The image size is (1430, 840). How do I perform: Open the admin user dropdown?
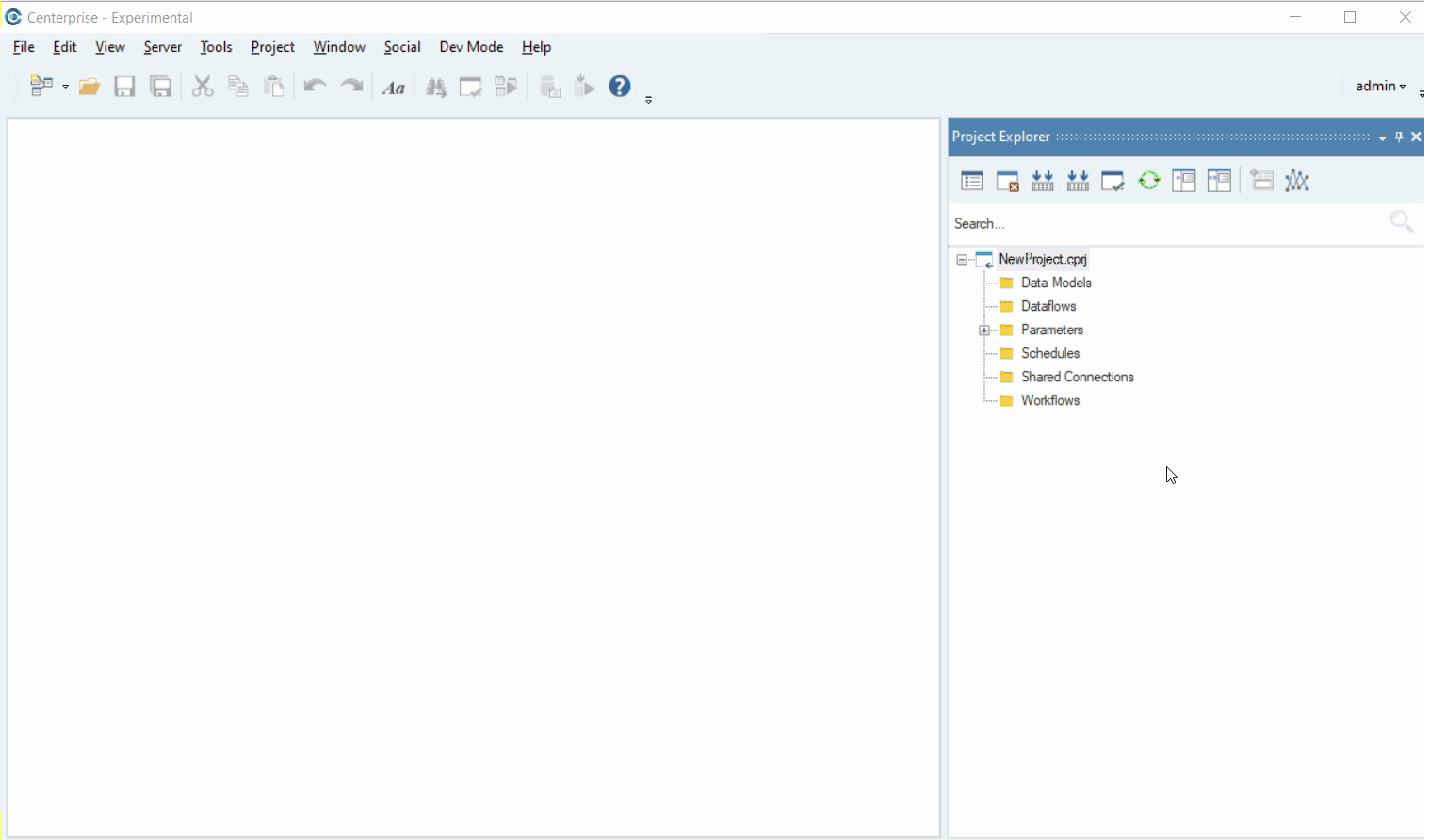pos(1380,86)
